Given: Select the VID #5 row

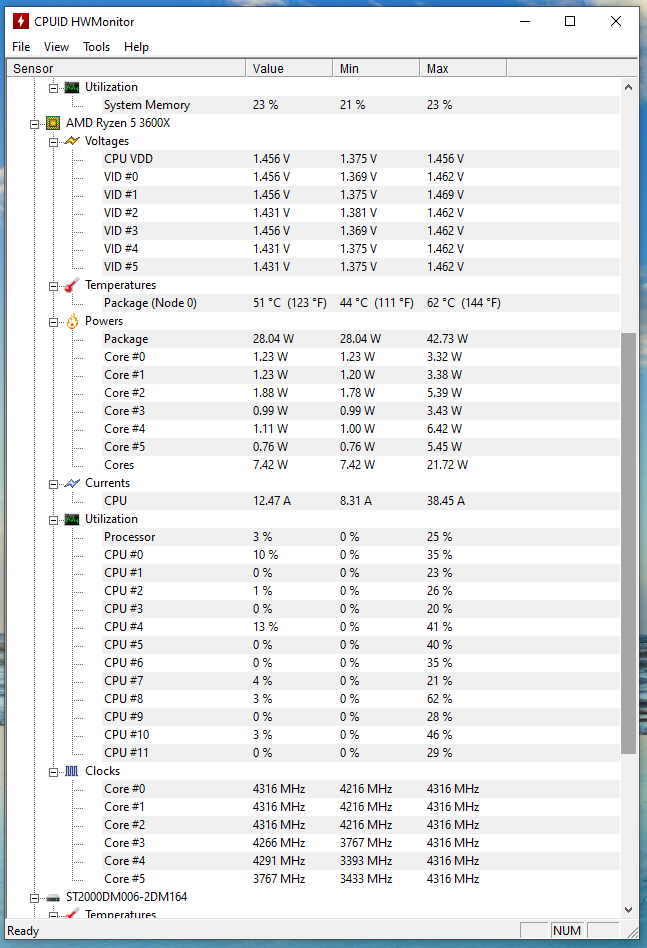Looking at the screenshot, I should click(361, 267).
